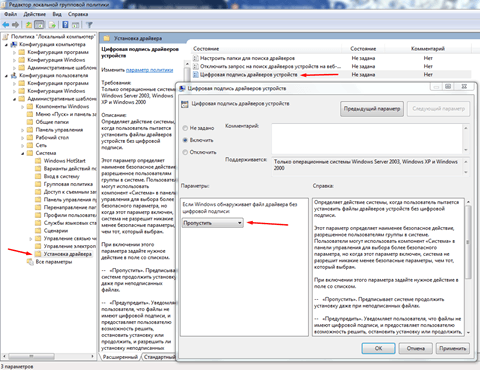The image size is (480, 370).
Task: Click the help text vertical scrollbar
Action: (468, 267)
